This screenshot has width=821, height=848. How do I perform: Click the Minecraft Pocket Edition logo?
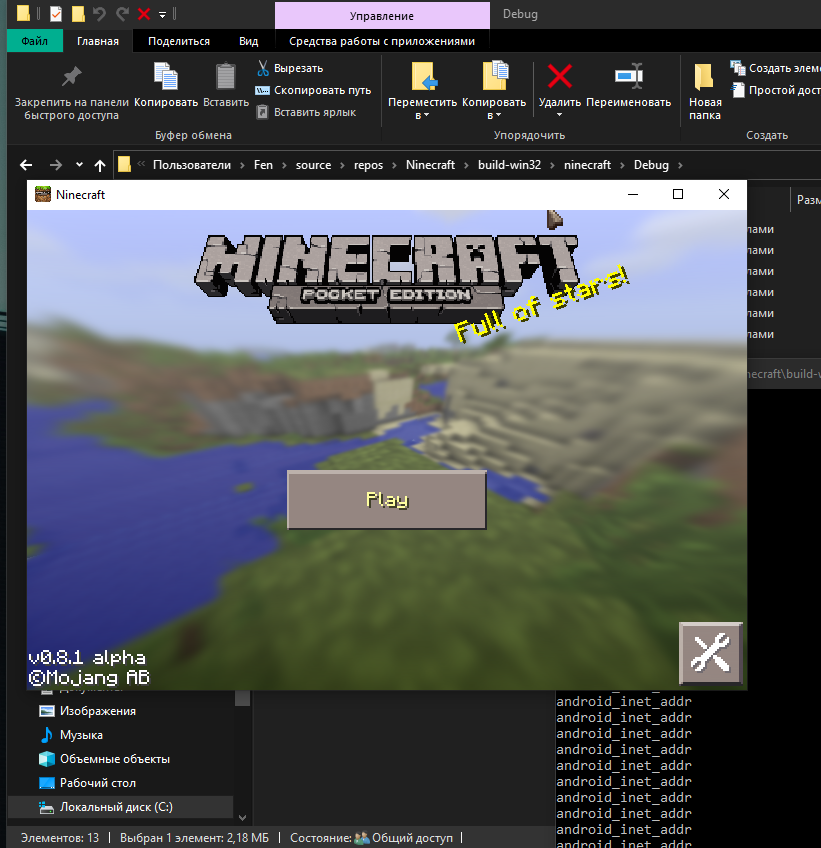pos(387,279)
